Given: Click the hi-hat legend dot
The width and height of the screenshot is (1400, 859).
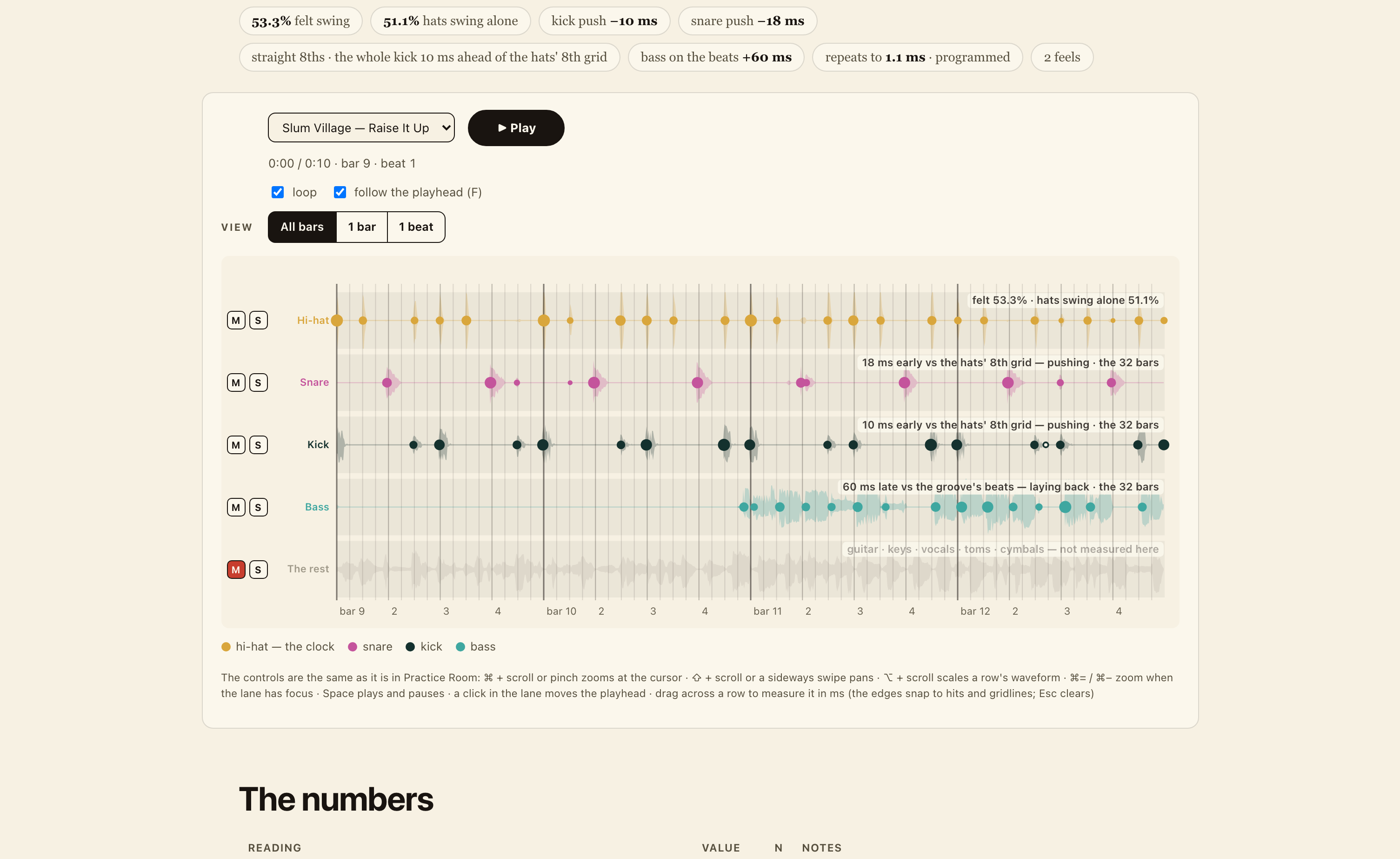Looking at the screenshot, I should click(226, 647).
